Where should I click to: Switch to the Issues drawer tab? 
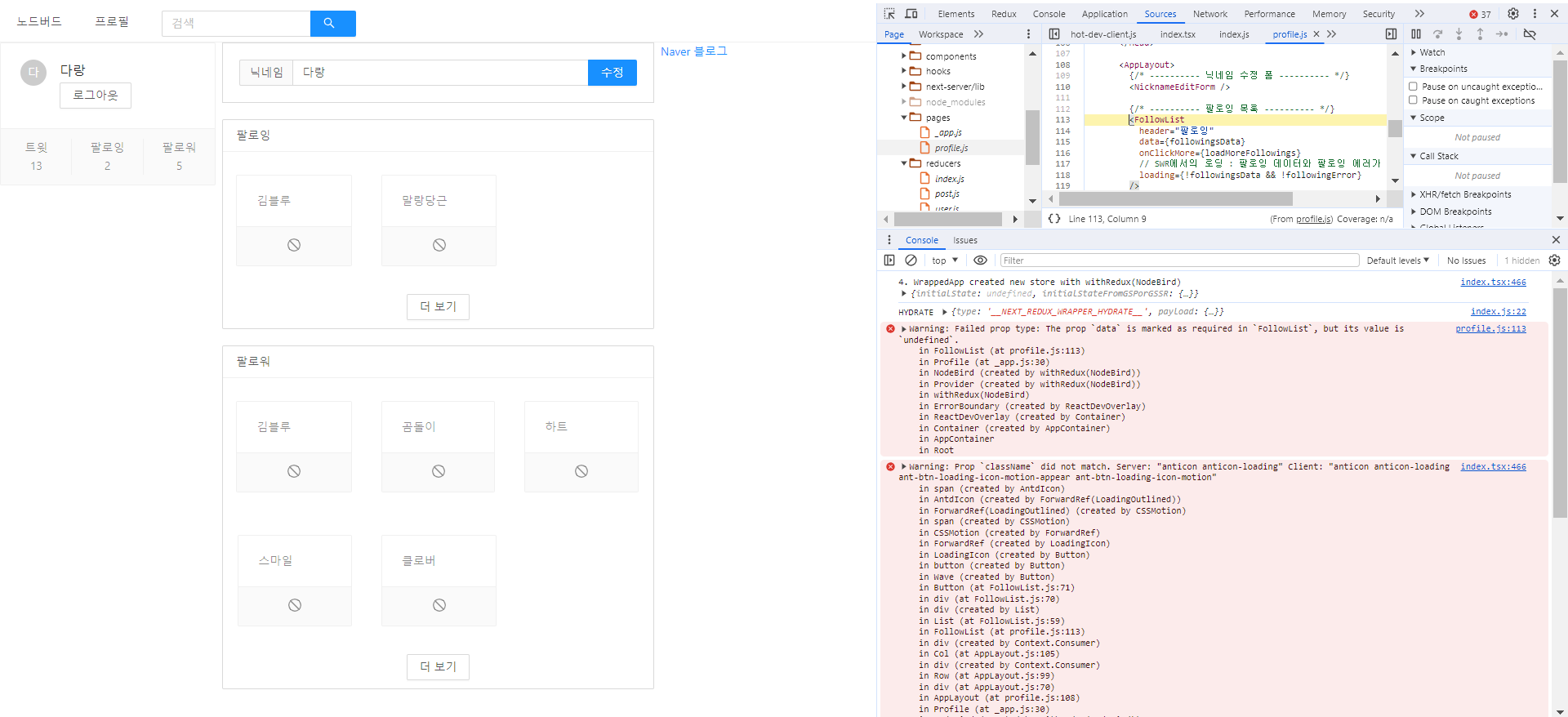tap(965, 240)
